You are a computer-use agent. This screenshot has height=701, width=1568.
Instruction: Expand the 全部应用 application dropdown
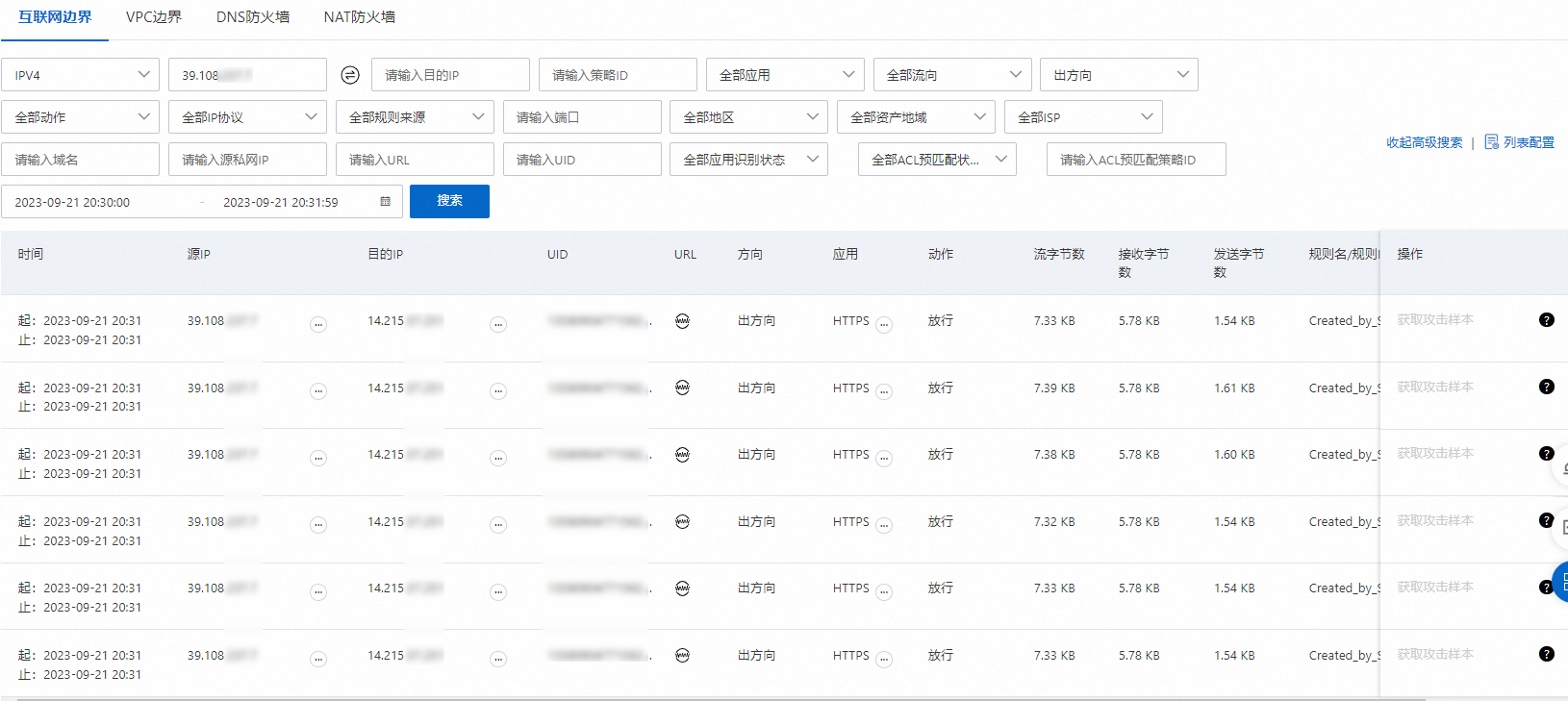[785, 75]
